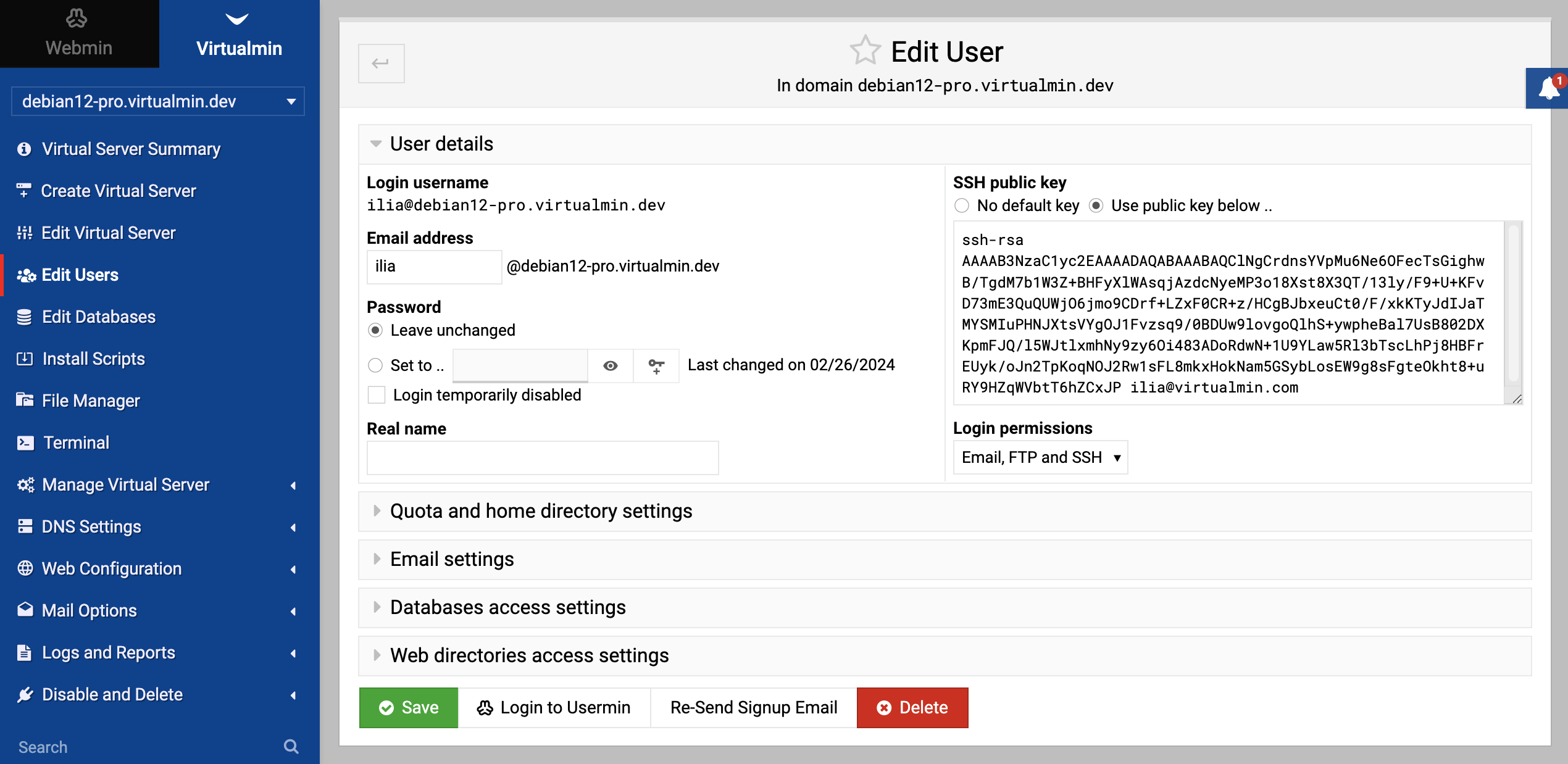Open the Login permissions dropdown
1568x764 pixels.
(1041, 457)
